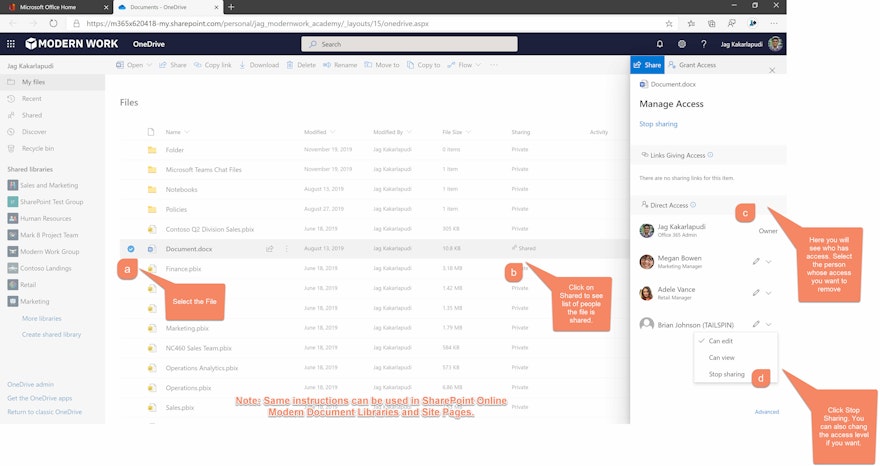Click the More libraries link
The width and height of the screenshot is (880, 466).
click(42, 318)
